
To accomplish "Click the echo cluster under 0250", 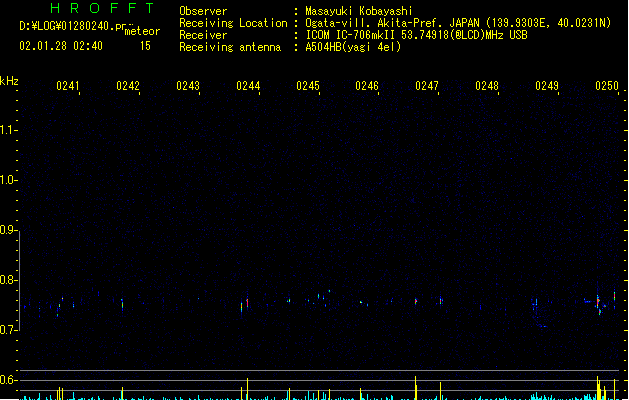I will [599, 304].
